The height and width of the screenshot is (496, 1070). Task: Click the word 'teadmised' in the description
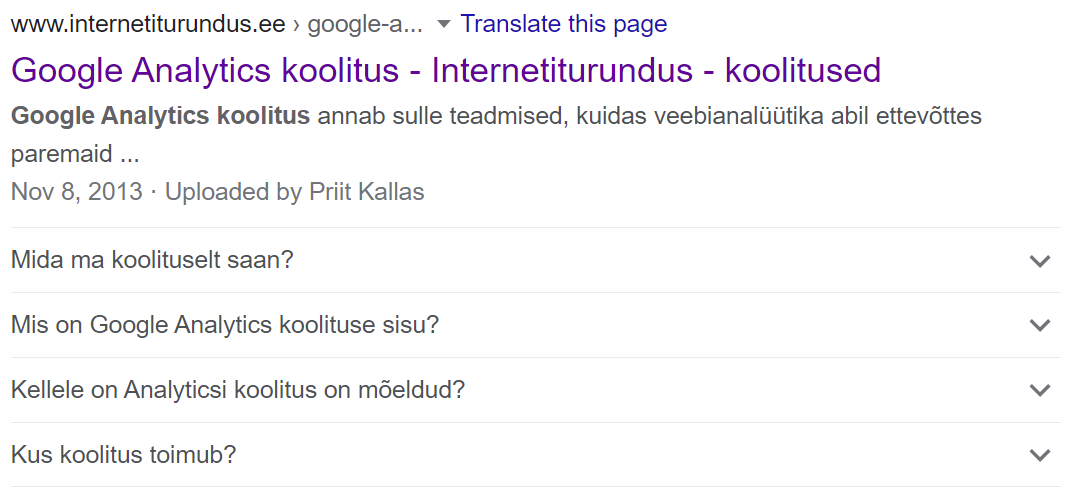pyautogui.click(x=494, y=116)
